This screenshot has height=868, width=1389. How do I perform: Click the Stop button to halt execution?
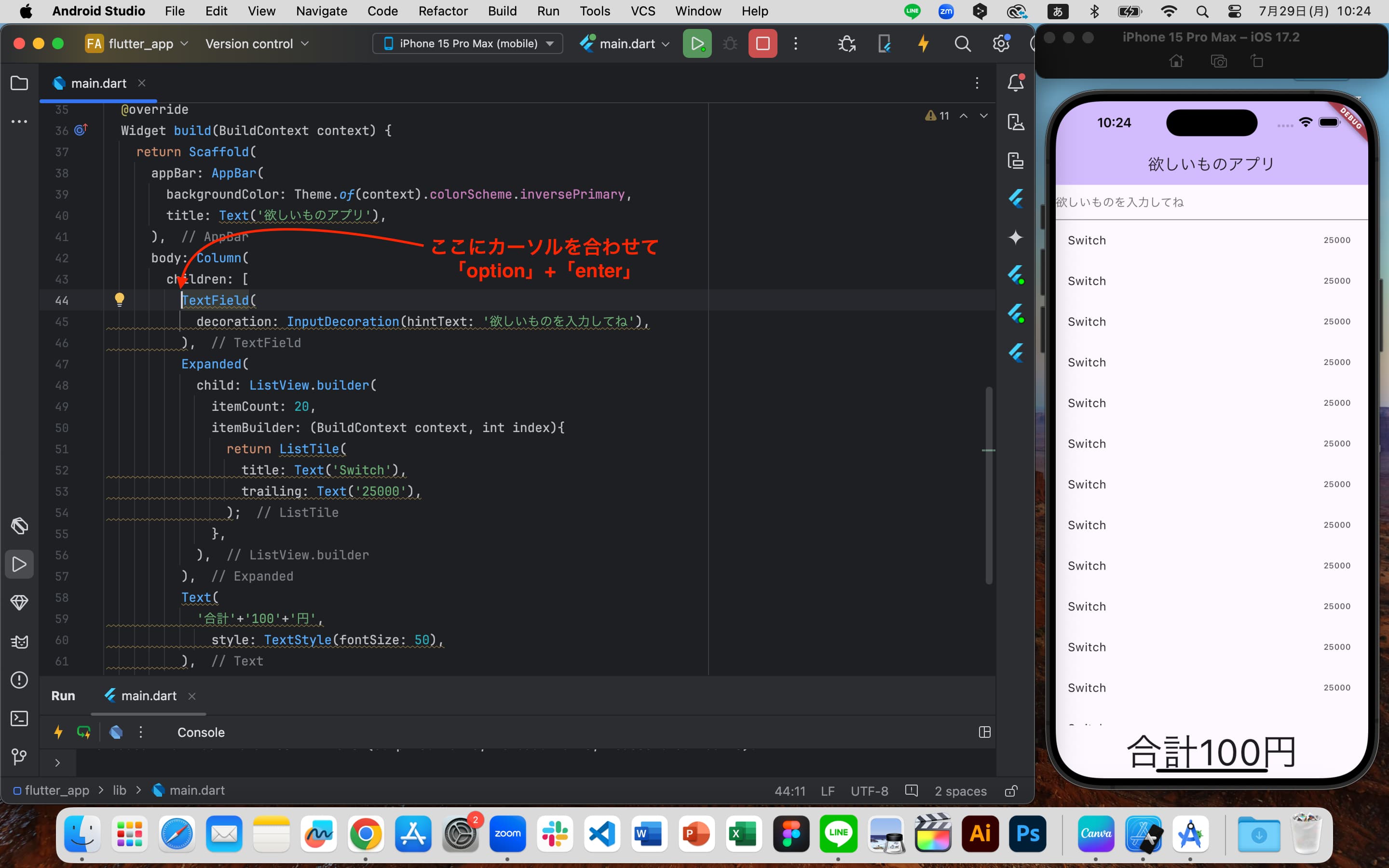point(762,43)
